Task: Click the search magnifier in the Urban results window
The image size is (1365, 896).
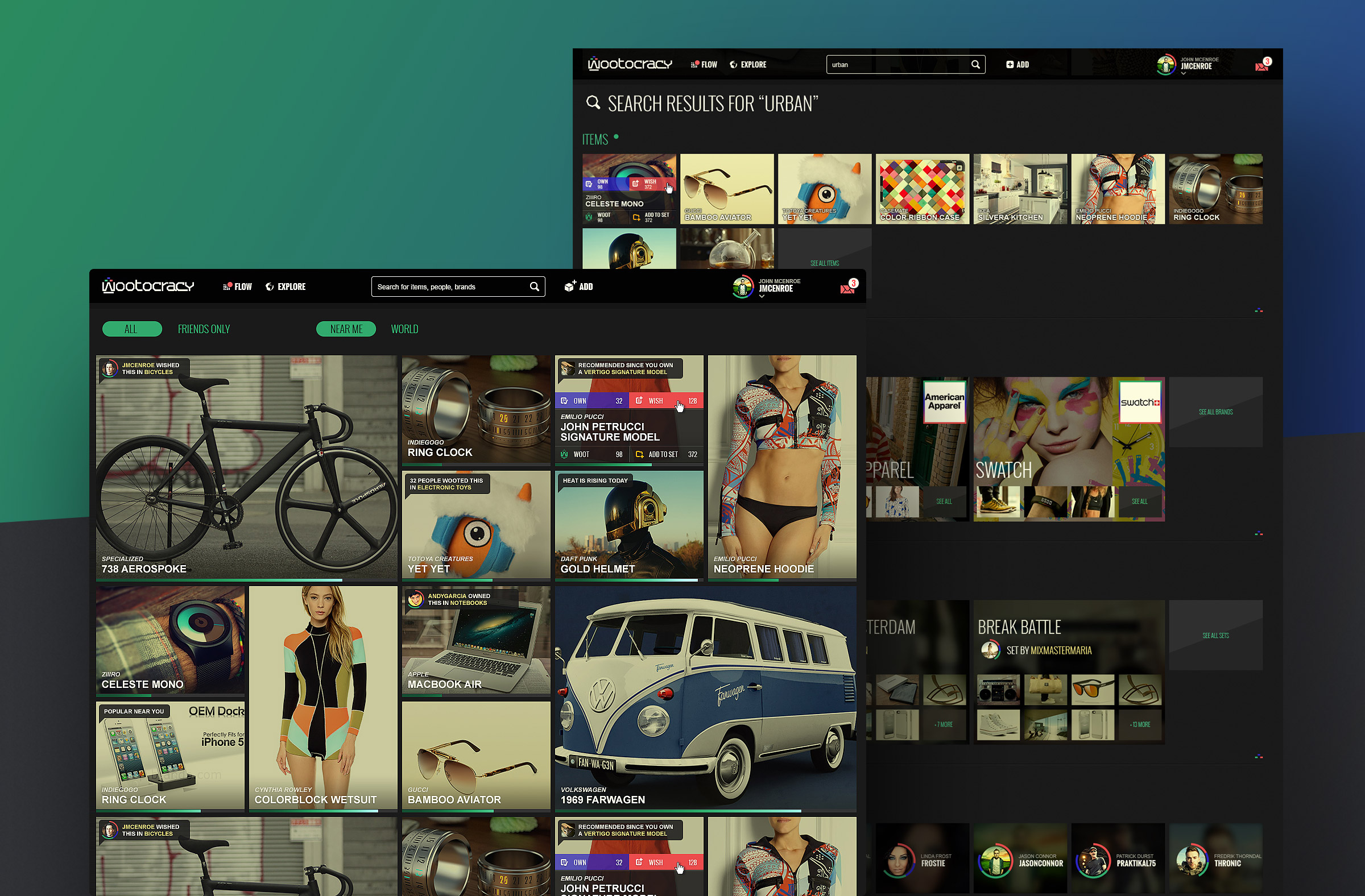Action: (975, 65)
